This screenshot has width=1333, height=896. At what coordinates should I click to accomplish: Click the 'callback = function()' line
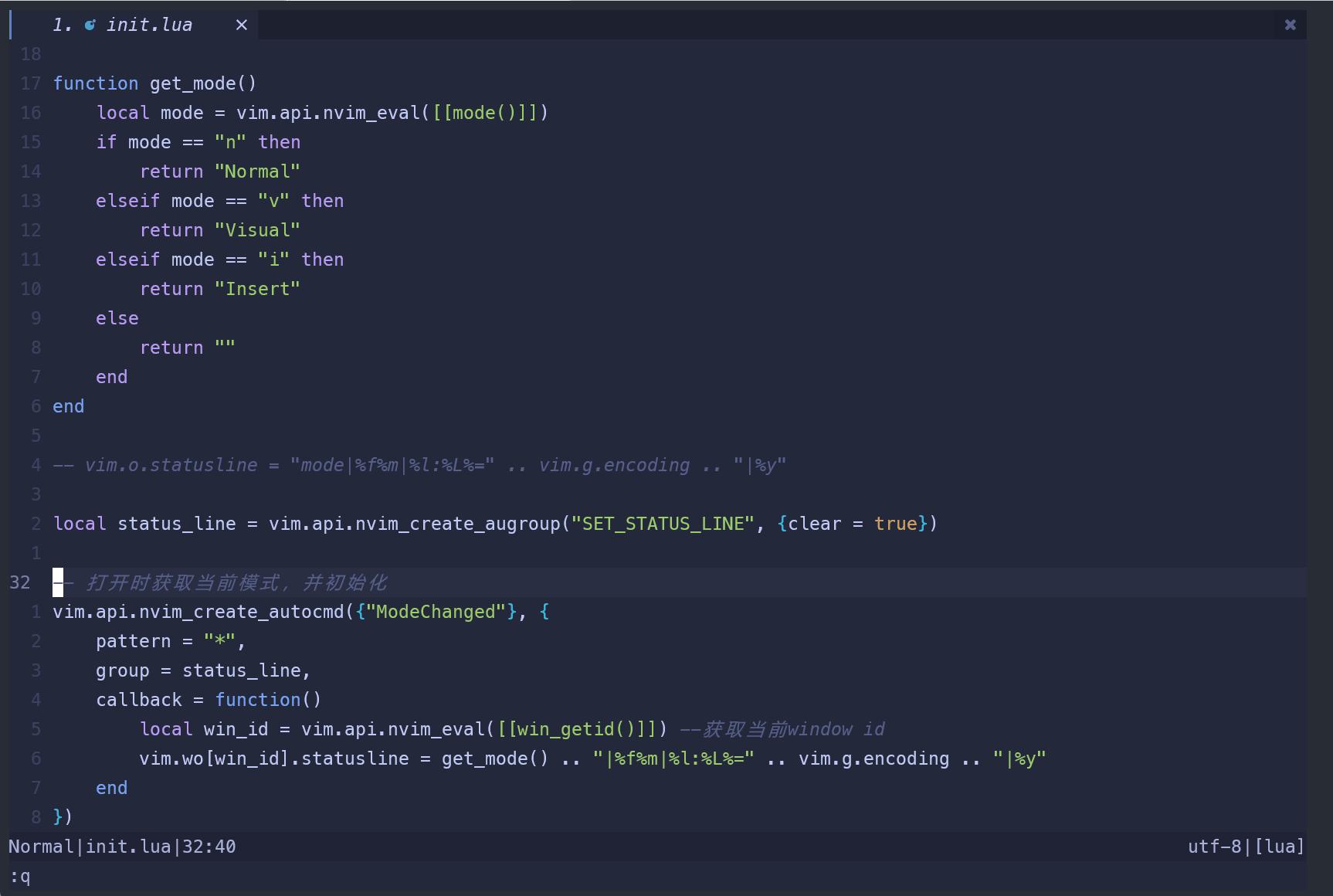pos(209,700)
